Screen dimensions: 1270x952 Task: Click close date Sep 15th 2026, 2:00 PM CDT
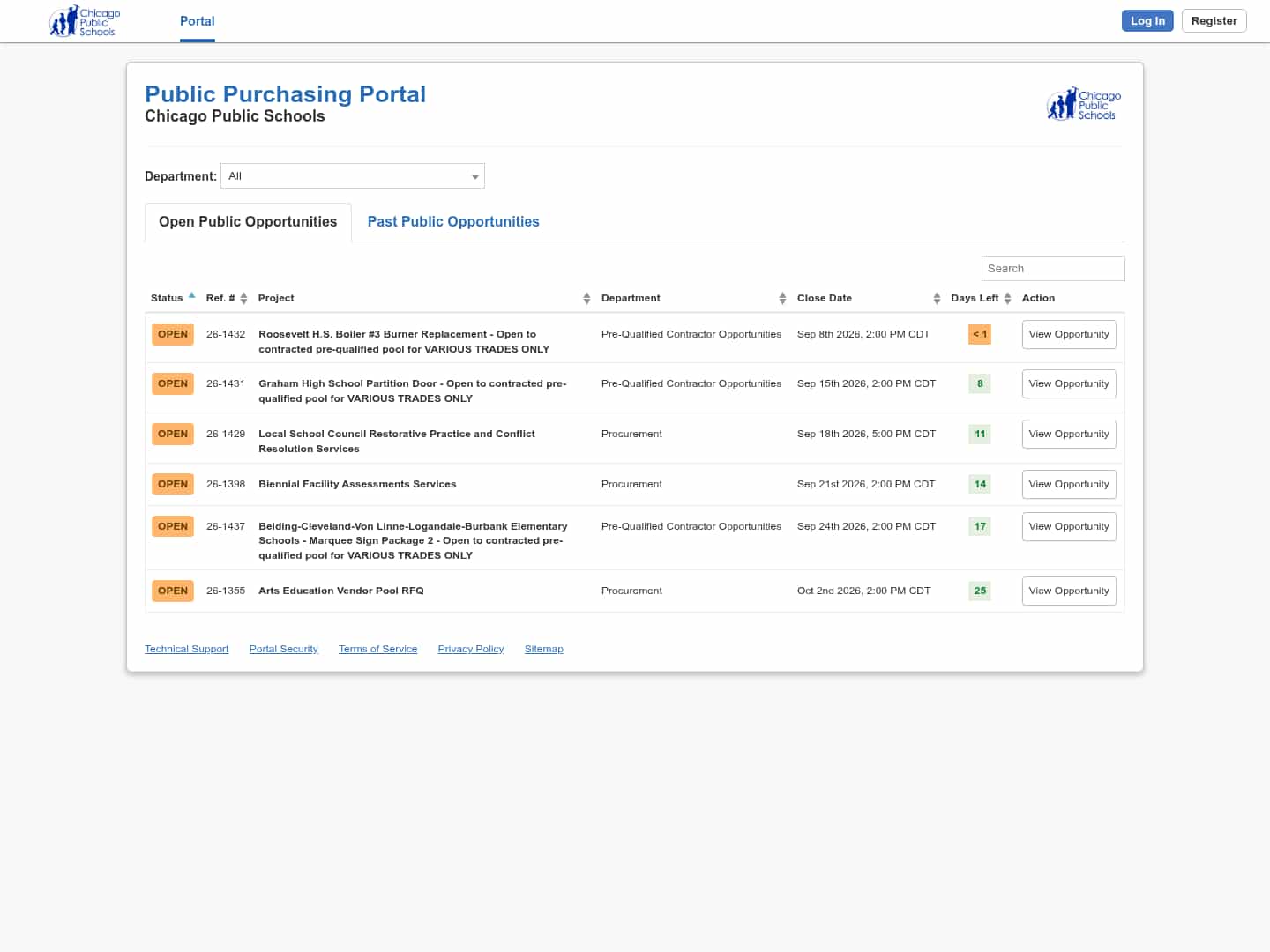(x=866, y=384)
